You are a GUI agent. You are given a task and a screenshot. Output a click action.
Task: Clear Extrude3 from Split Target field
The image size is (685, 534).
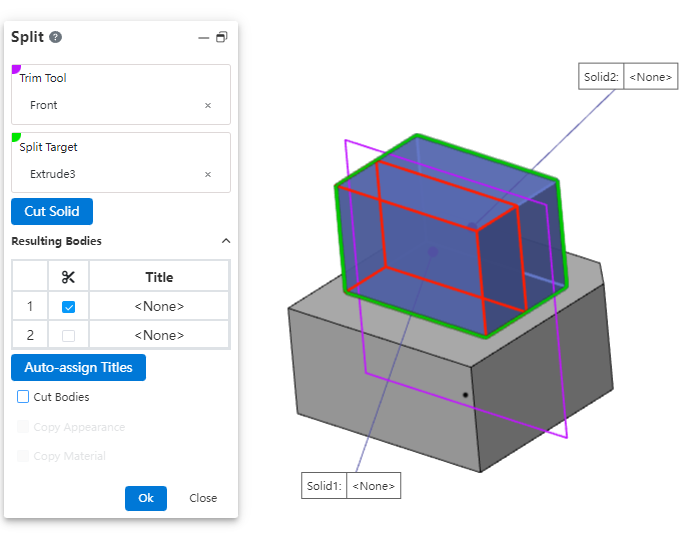208,174
